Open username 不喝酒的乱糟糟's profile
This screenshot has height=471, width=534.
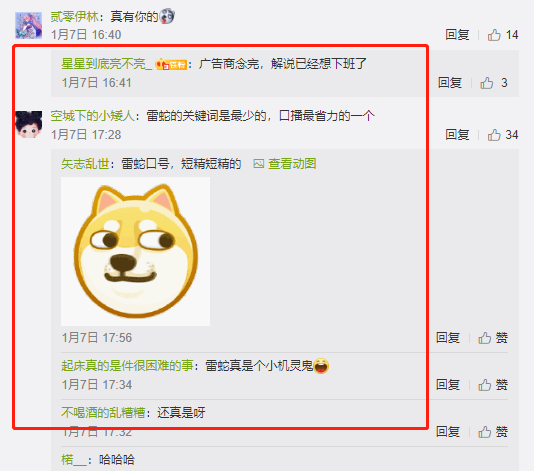[103, 413]
